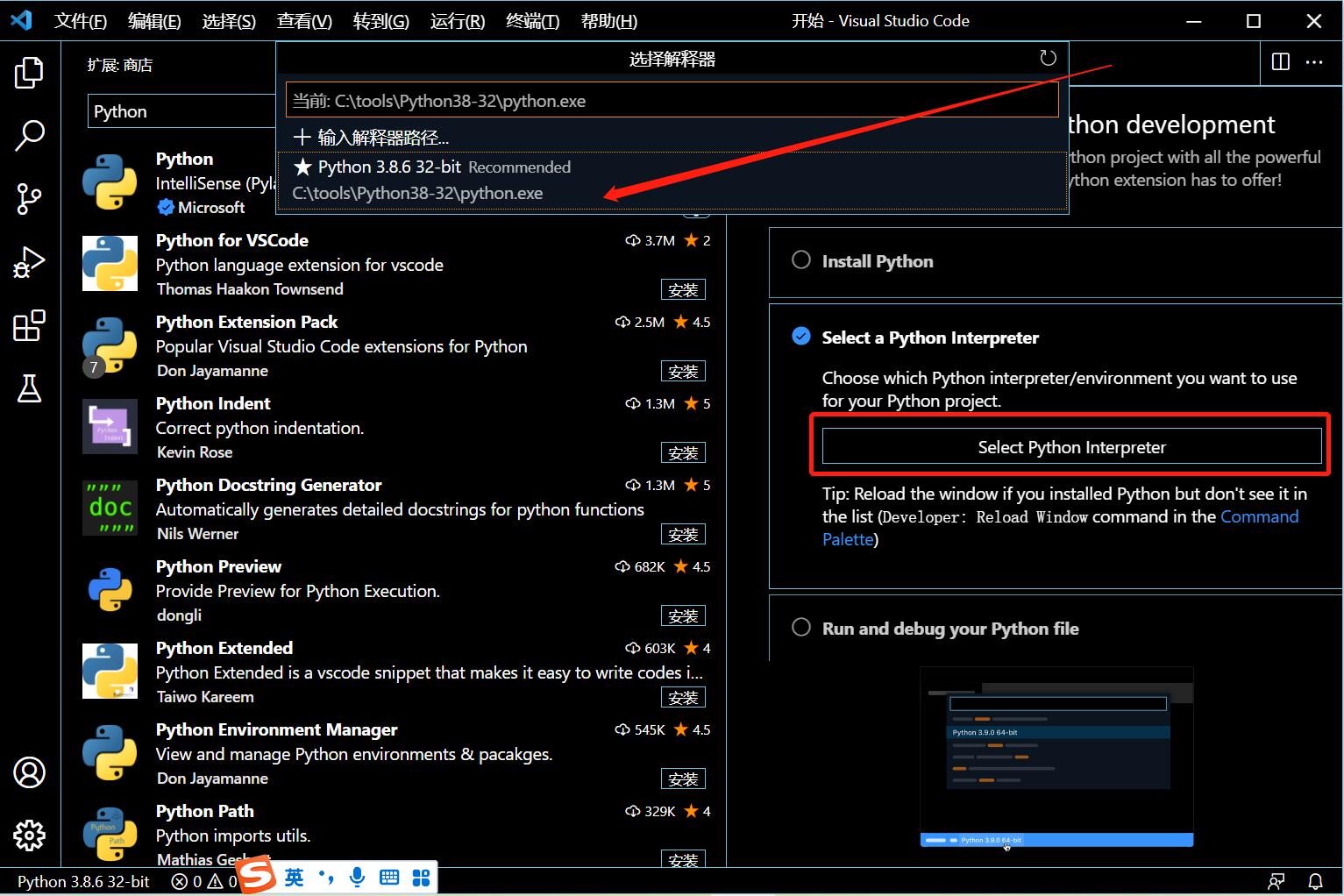This screenshot has width=1344, height=896.
Task: Click the walkthrough interpreter preview thumbnail
Action: click(1056, 757)
